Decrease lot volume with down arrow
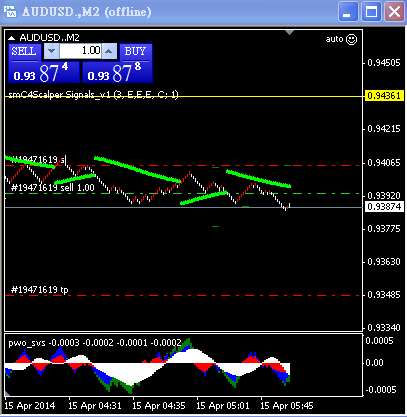407x417 pixels. 51,51
